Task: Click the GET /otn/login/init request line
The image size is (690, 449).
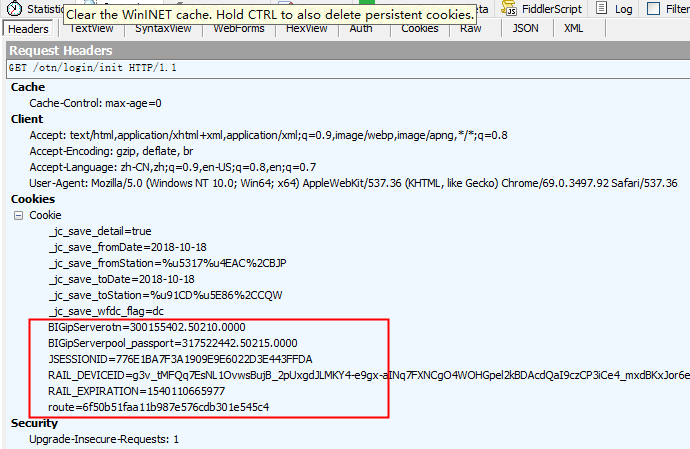Action: [92, 68]
